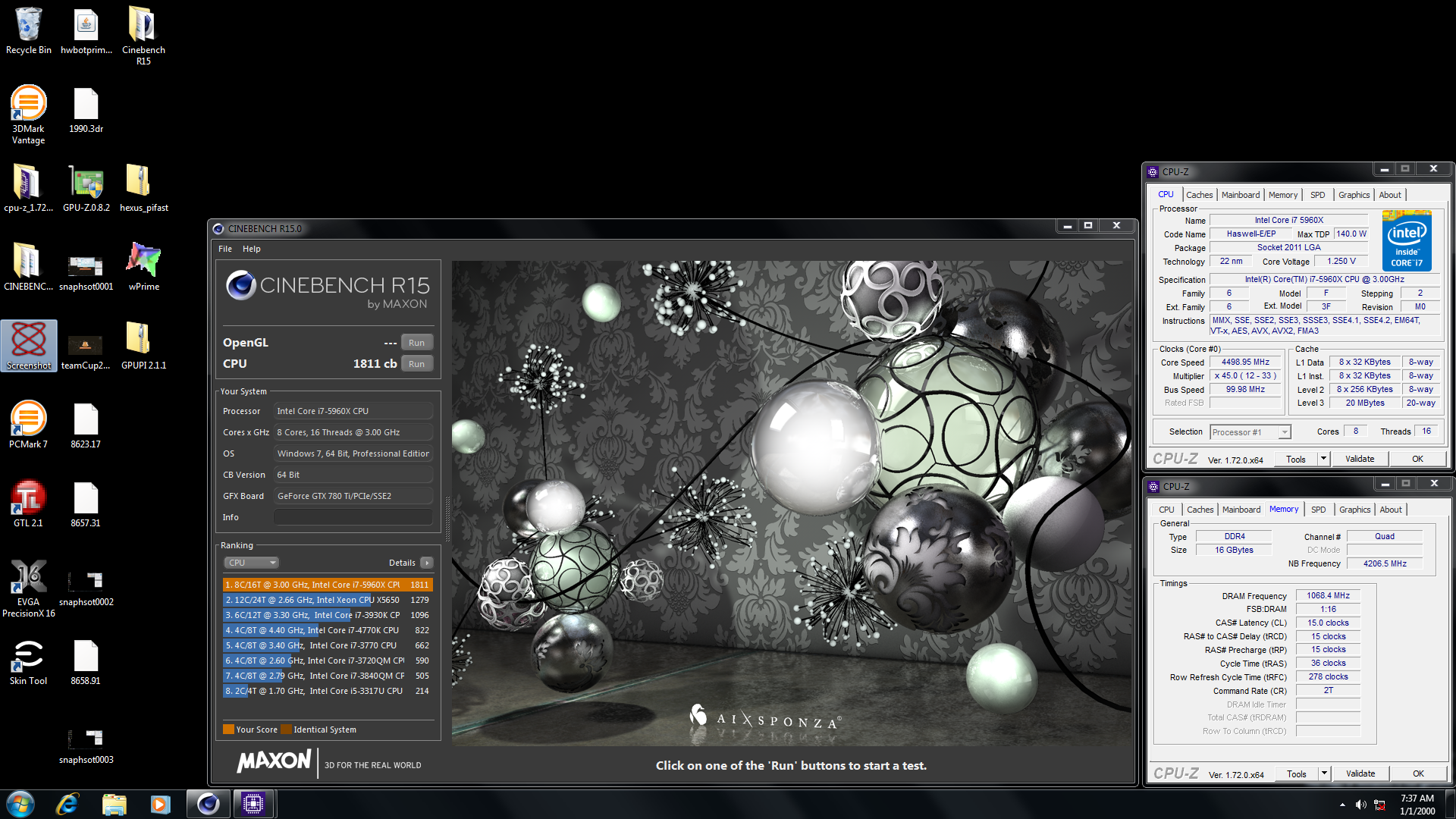The height and width of the screenshot is (819, 1456).
Task: Click the Cinebench rendered scene preview
Action: [x=791, y=503]
